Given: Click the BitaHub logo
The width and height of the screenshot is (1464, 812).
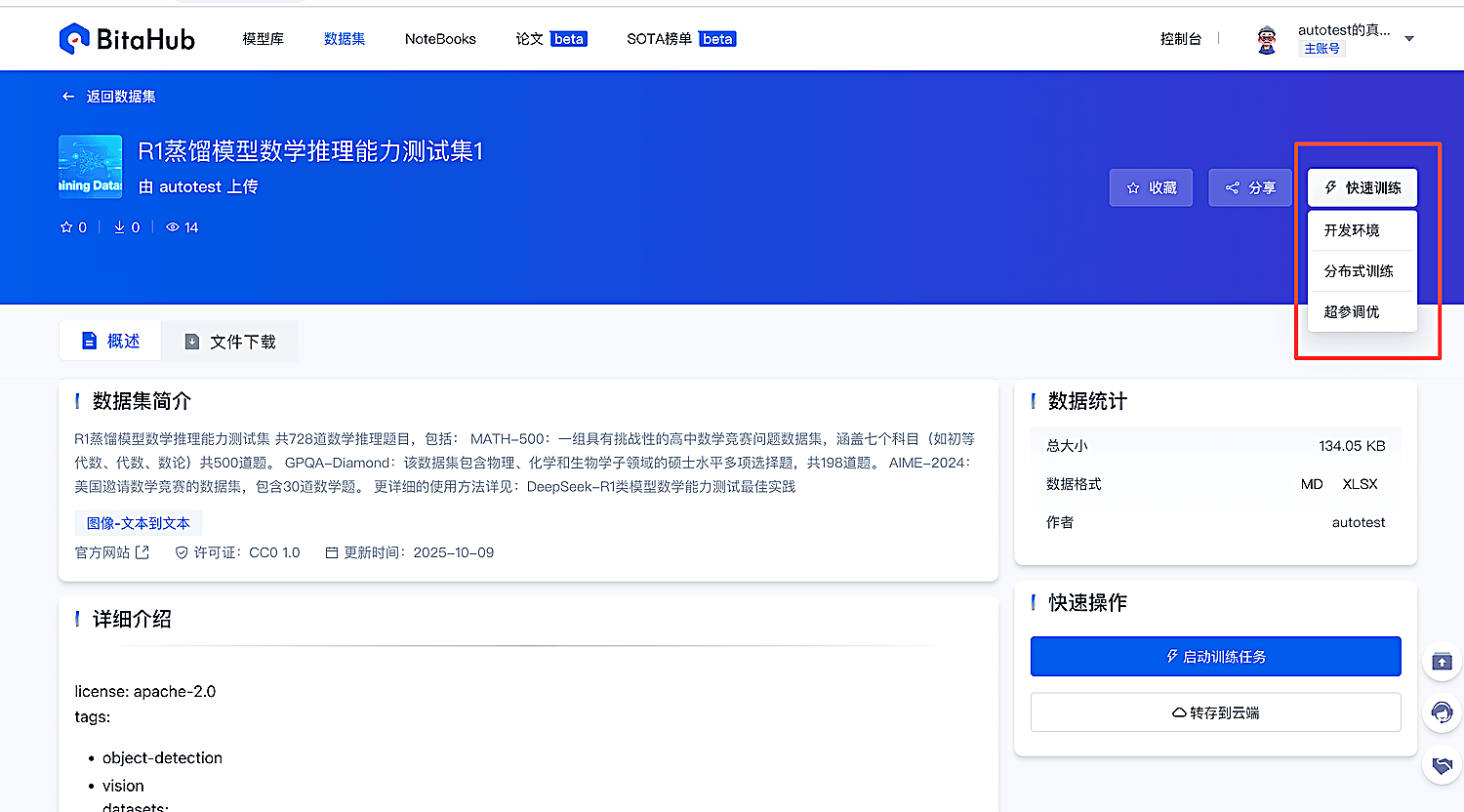Looking at the screenshot, I should click(127, 39).
